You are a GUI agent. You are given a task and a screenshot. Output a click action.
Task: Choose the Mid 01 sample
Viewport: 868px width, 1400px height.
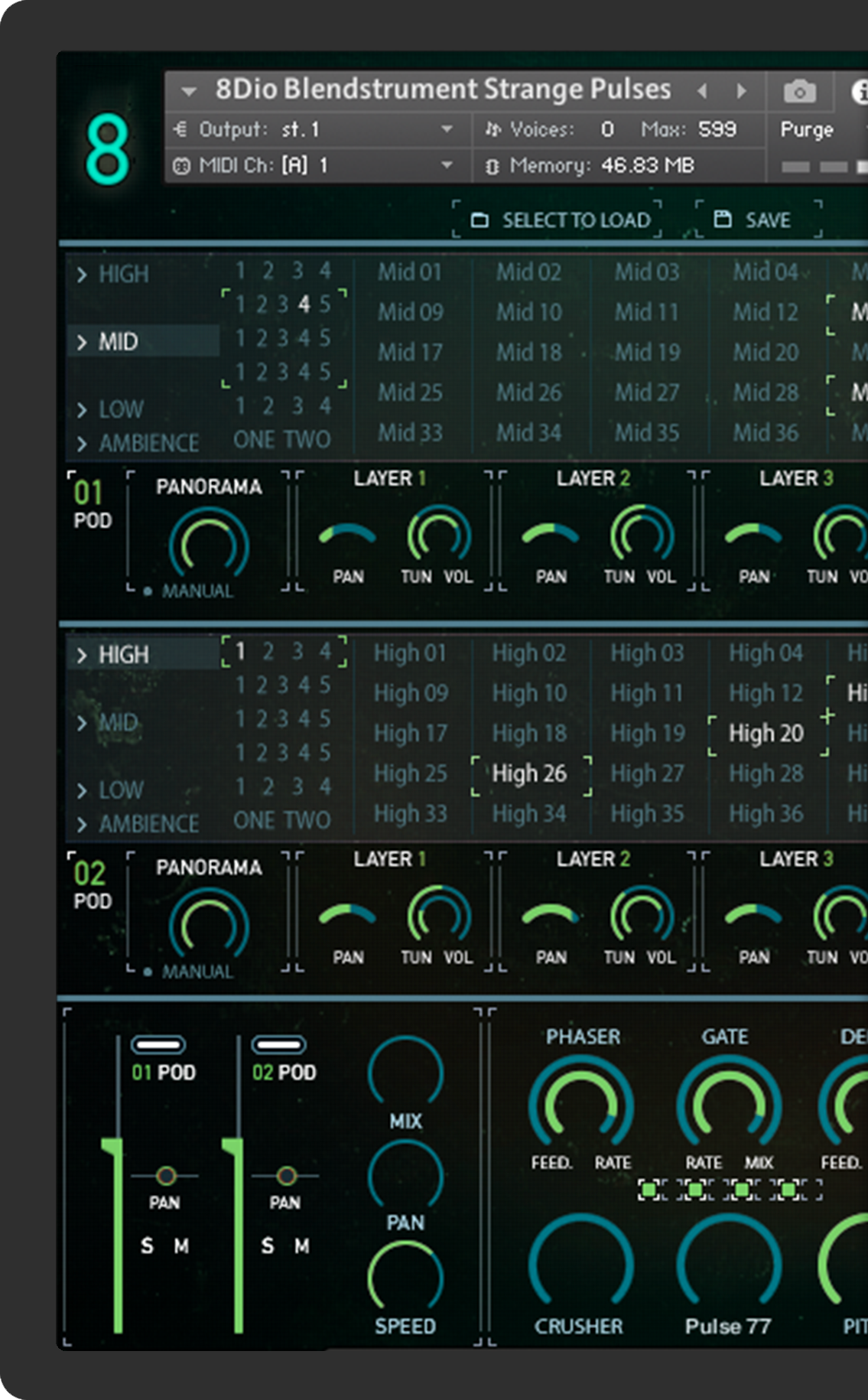(410, 272)
